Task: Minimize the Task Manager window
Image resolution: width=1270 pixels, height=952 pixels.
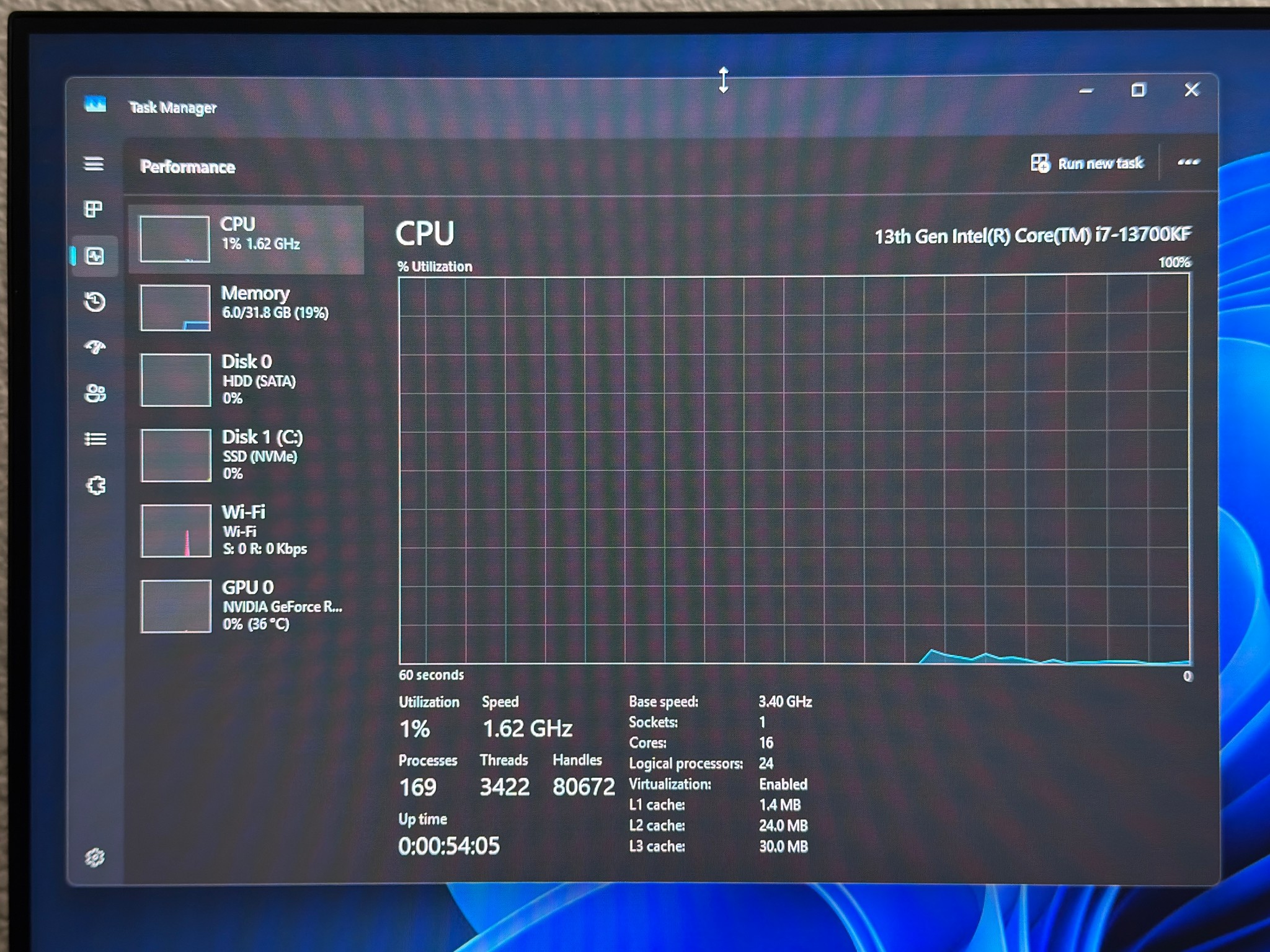Action: pyautogui.click(x=1086, y=90)
